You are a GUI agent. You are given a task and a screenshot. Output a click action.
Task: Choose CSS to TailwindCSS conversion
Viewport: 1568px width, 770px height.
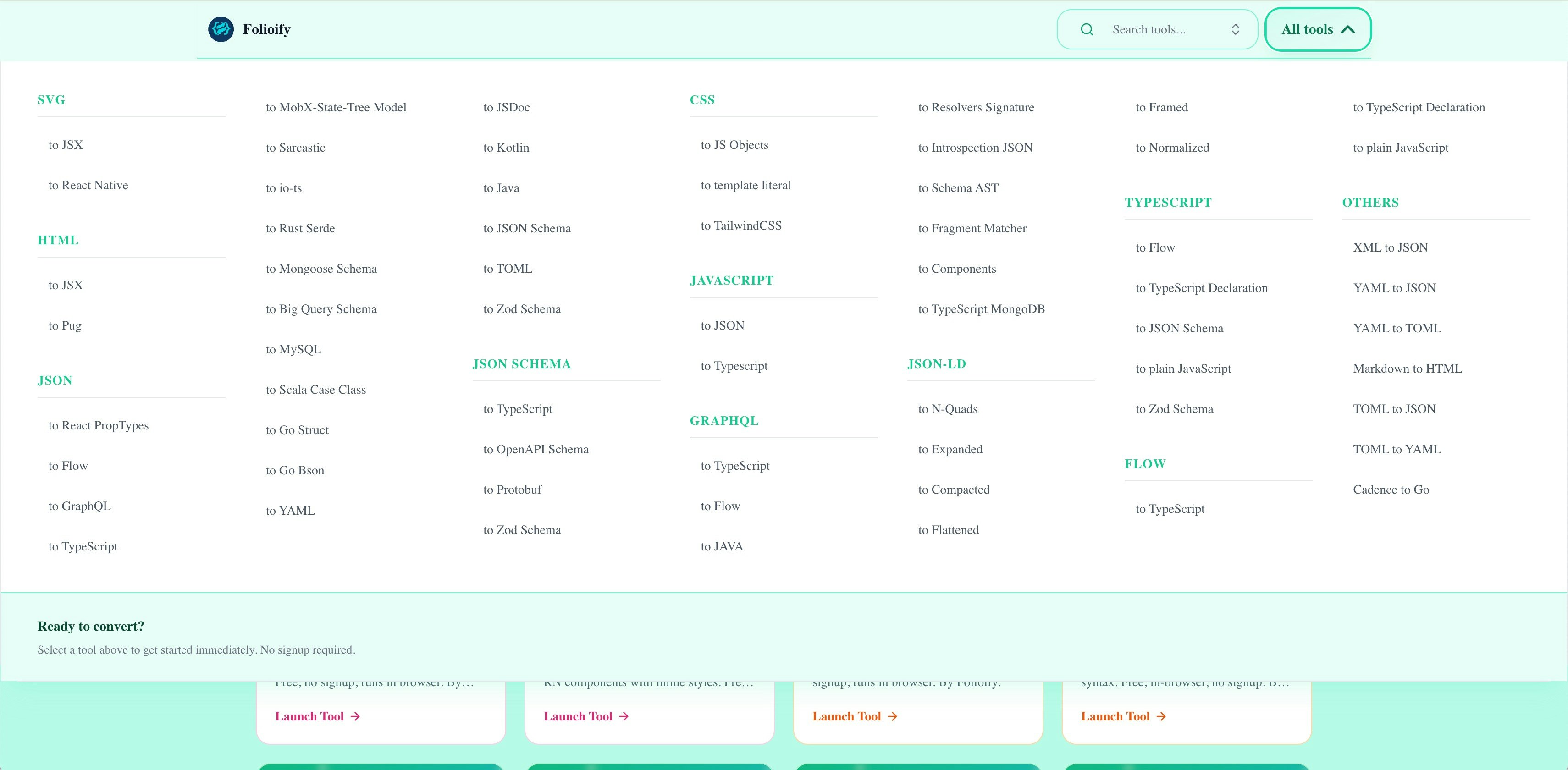(x=742, y=225)
